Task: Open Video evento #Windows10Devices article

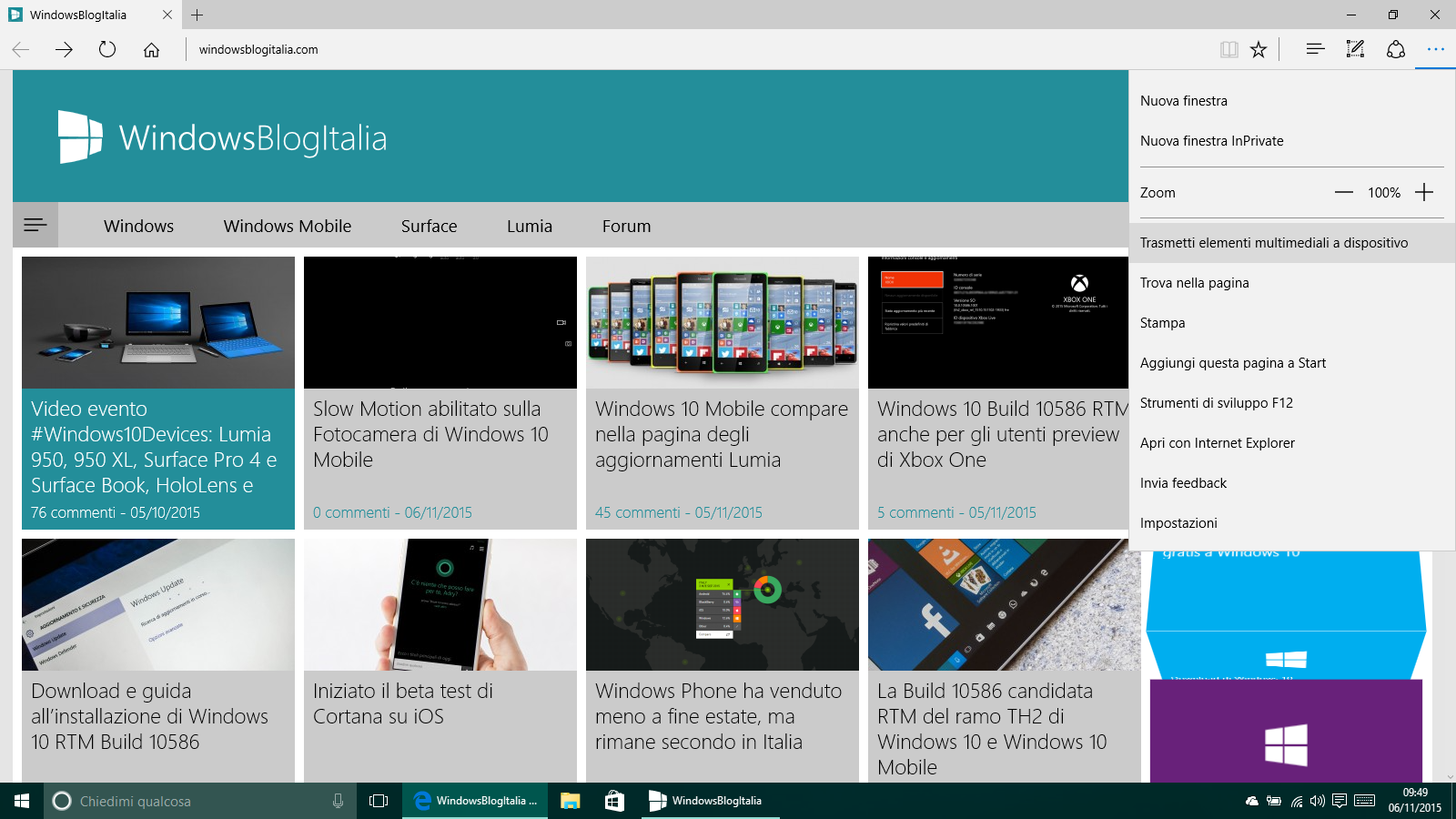Action: pos(155,447)
